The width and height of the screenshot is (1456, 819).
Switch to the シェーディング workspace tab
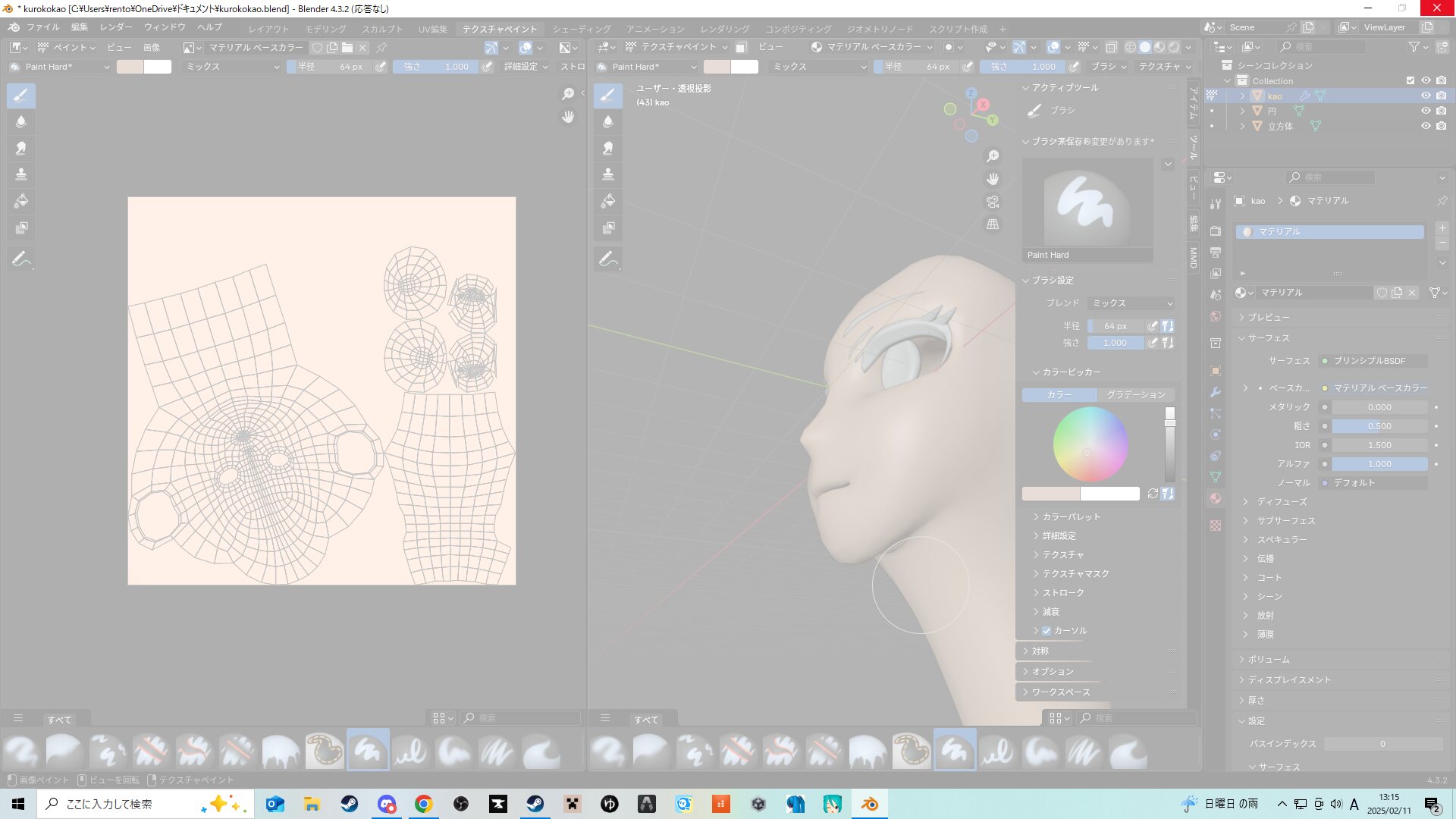[581, 29]
